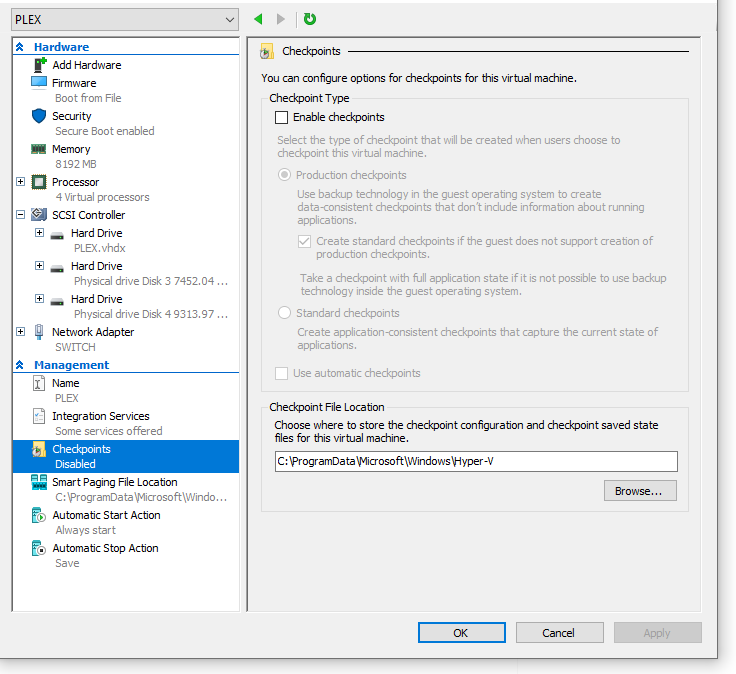Screen dimensions: 736x674
Task: Click the checkpoint file location path field
Action: coord(476,461)
